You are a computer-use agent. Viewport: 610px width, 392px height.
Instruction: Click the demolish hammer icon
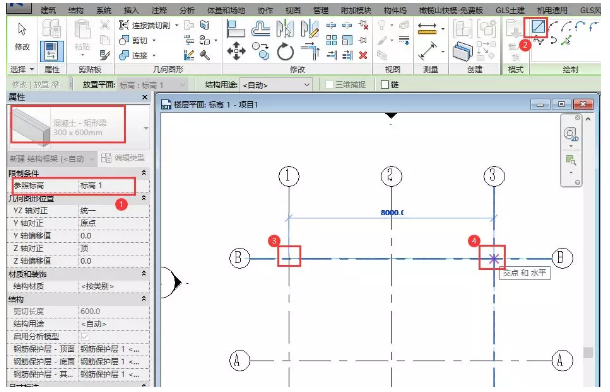(x=205, y=55)
